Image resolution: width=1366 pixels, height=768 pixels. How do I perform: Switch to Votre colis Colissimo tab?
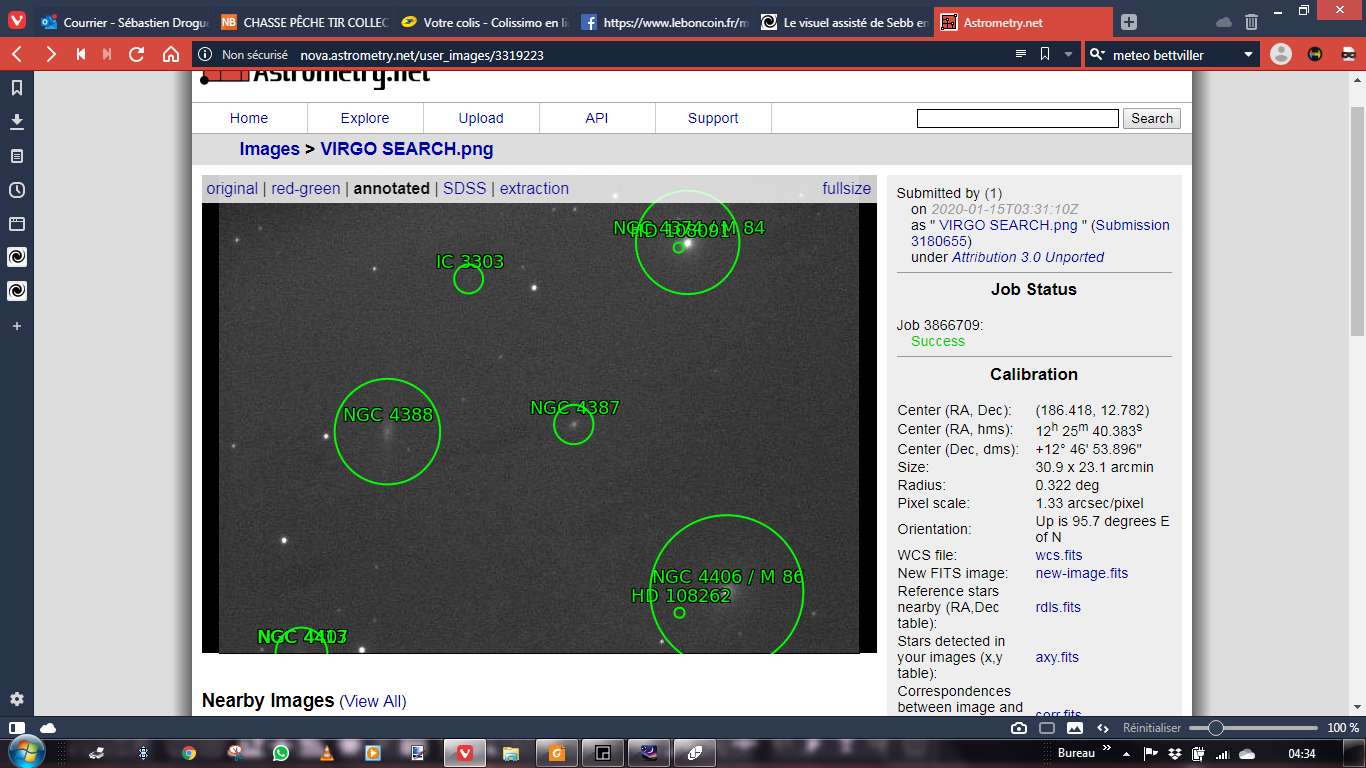(483, 22)
